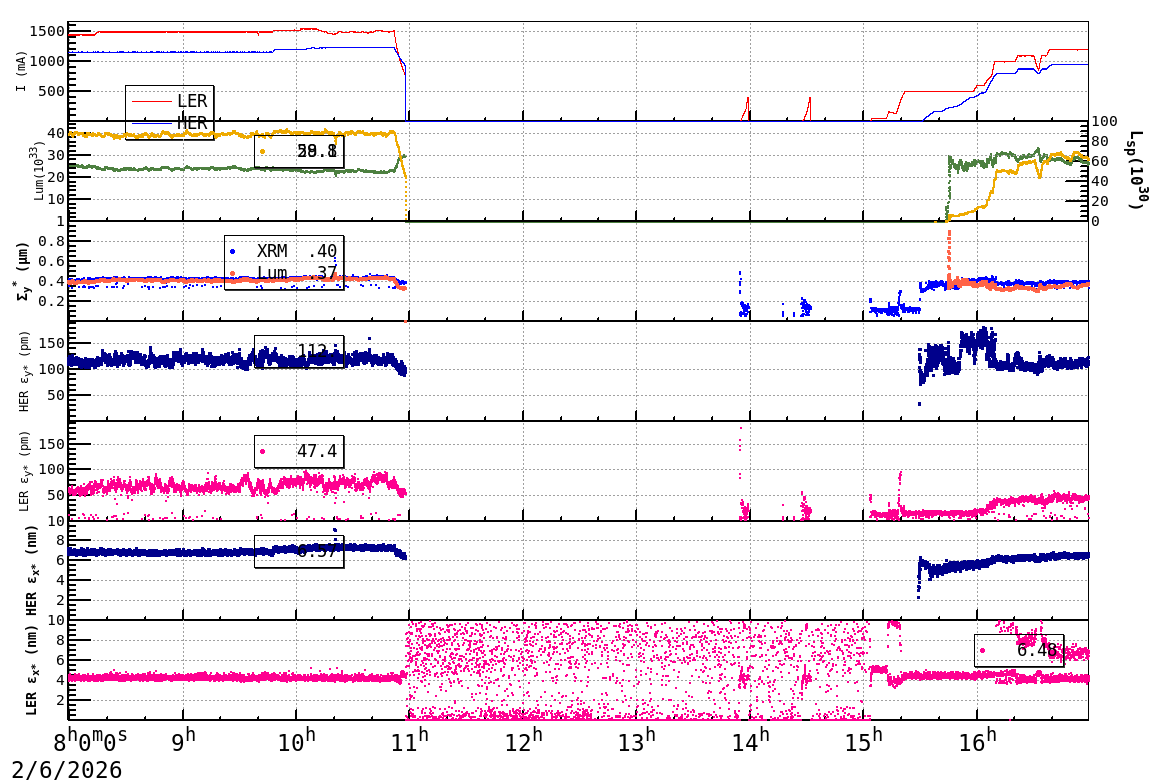
Task: Click the 47.4 legend box
Action: click(299, 451)
